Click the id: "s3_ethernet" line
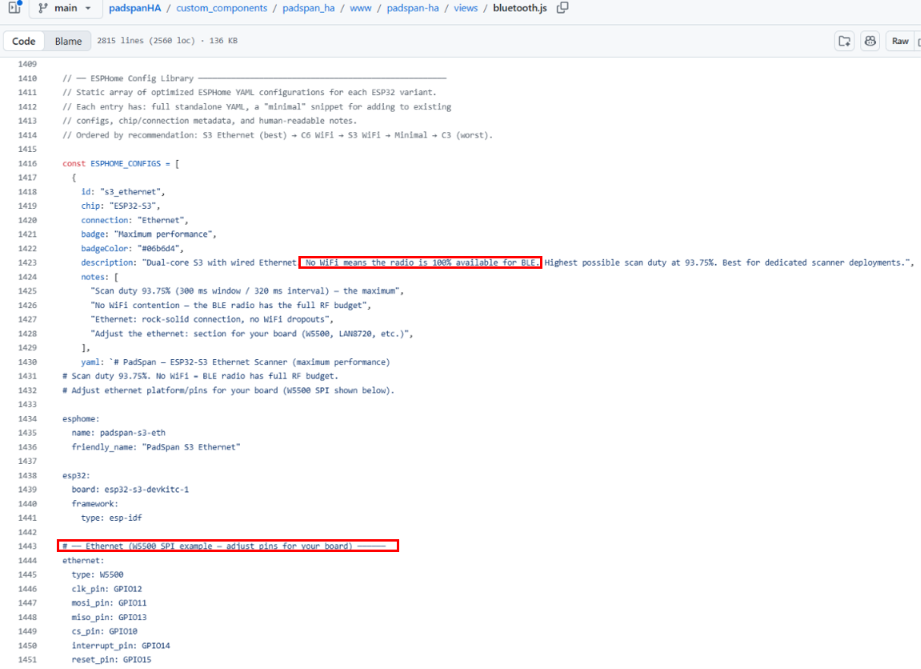 (123, 191)
